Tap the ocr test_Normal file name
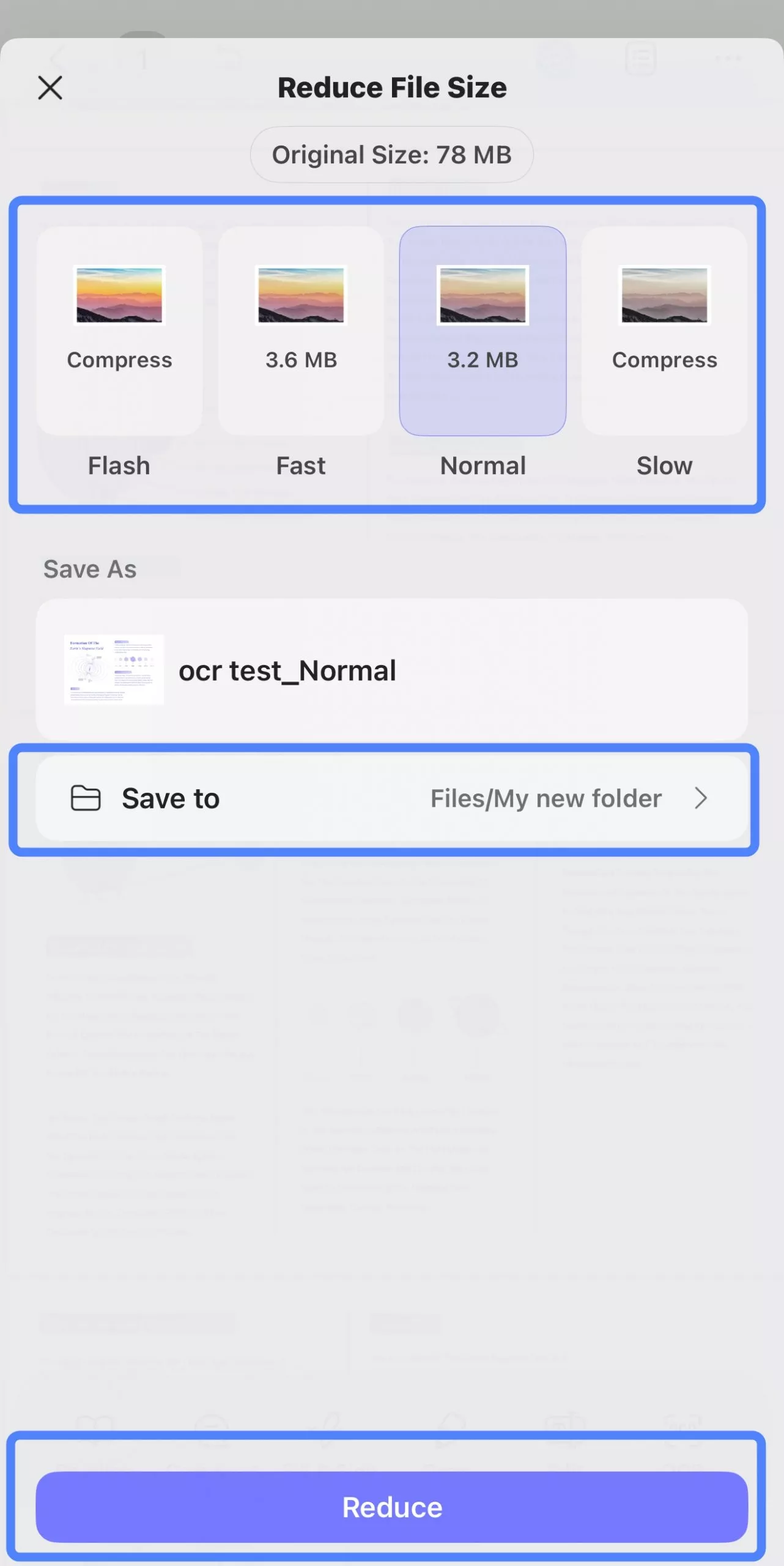 click(x=287, y=670)
